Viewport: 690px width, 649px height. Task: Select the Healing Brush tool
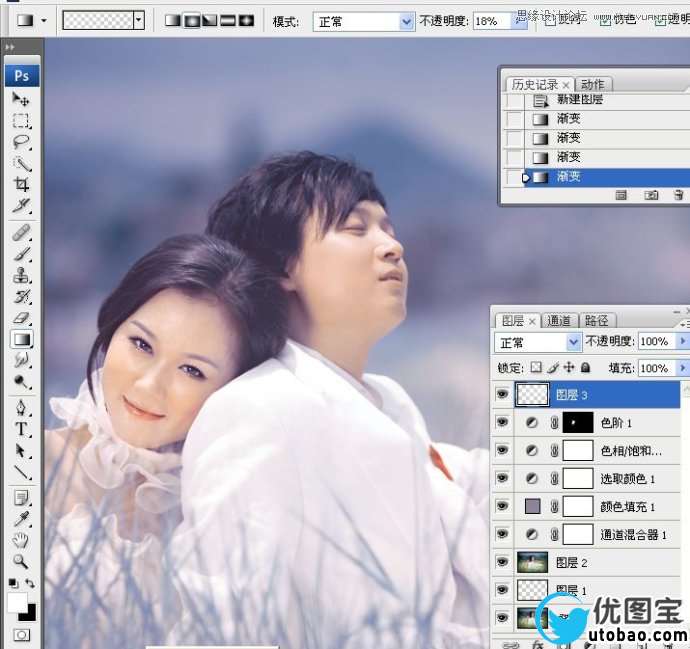point(21,233)
